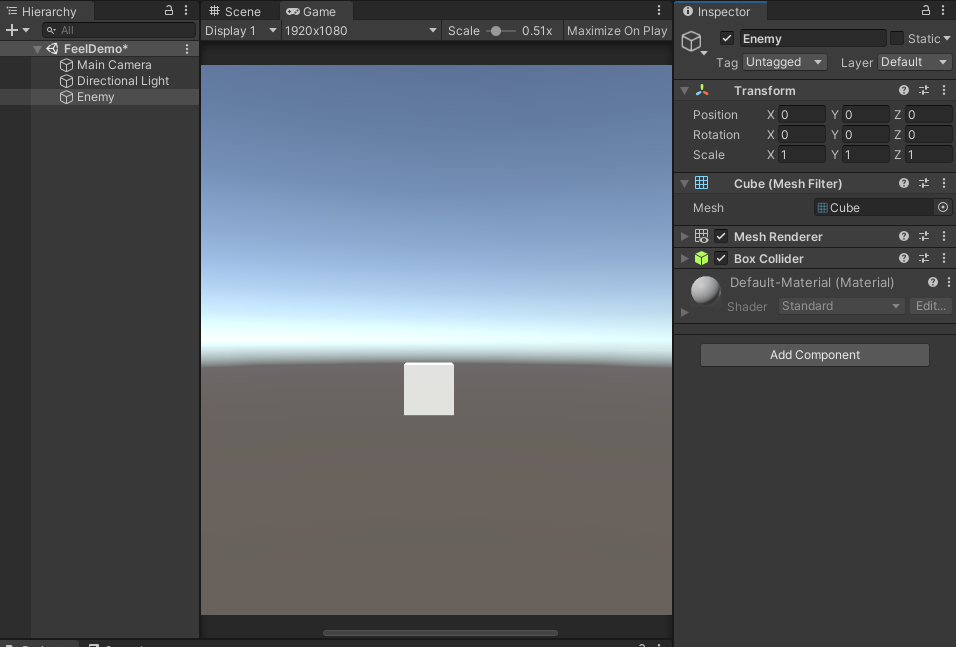The height and width of the screenshot is (647, 956).
Task: Click the green Box Collider icon
Action: pos(703,258)
